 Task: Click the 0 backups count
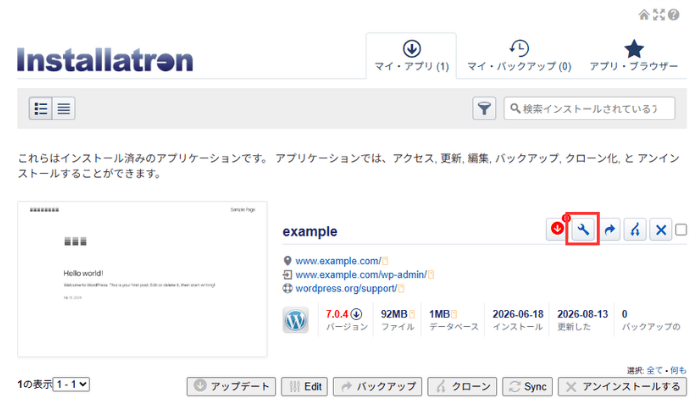point(625,314)
